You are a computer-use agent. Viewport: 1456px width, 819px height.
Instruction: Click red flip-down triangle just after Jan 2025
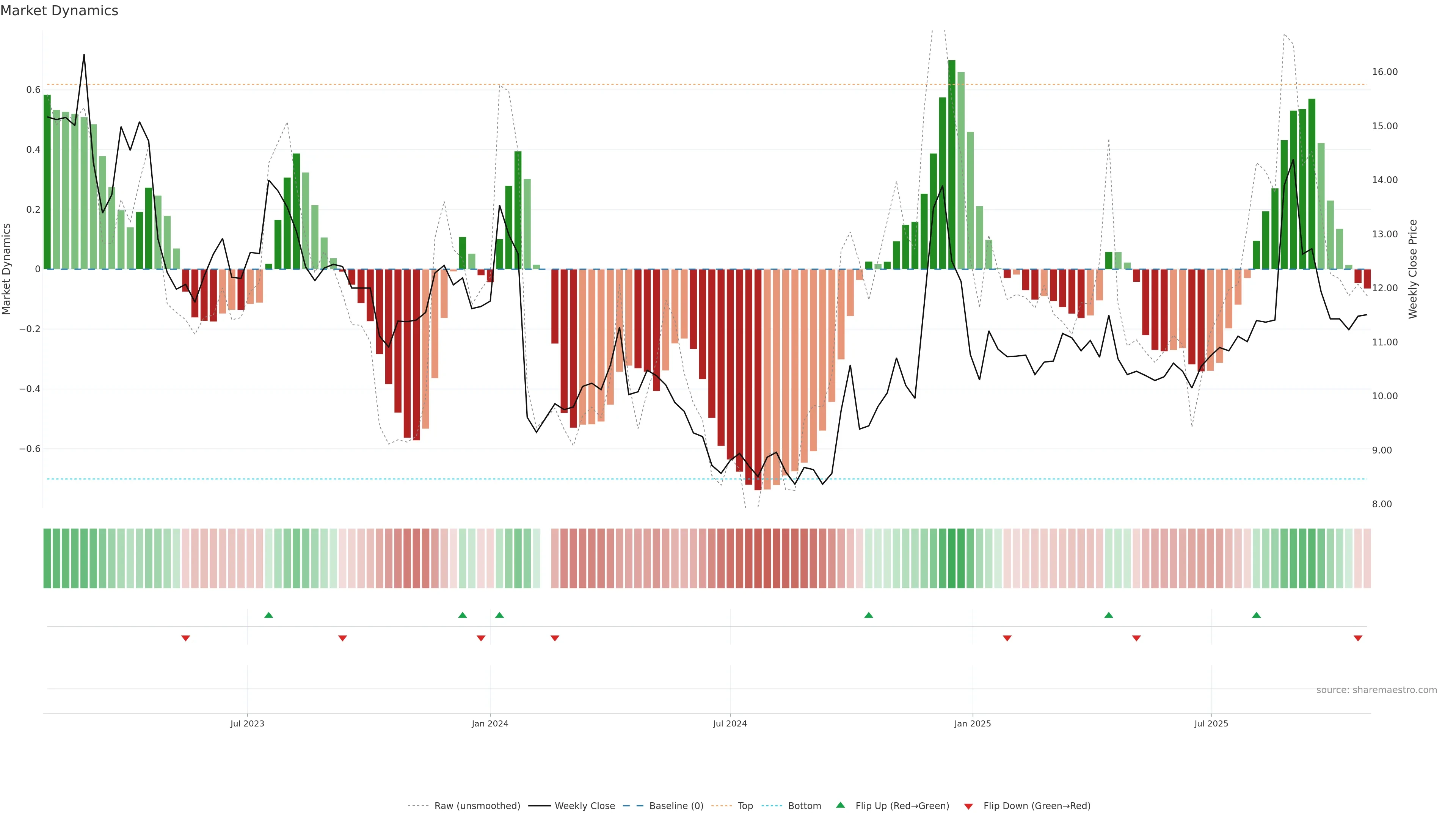[1007, 638]
